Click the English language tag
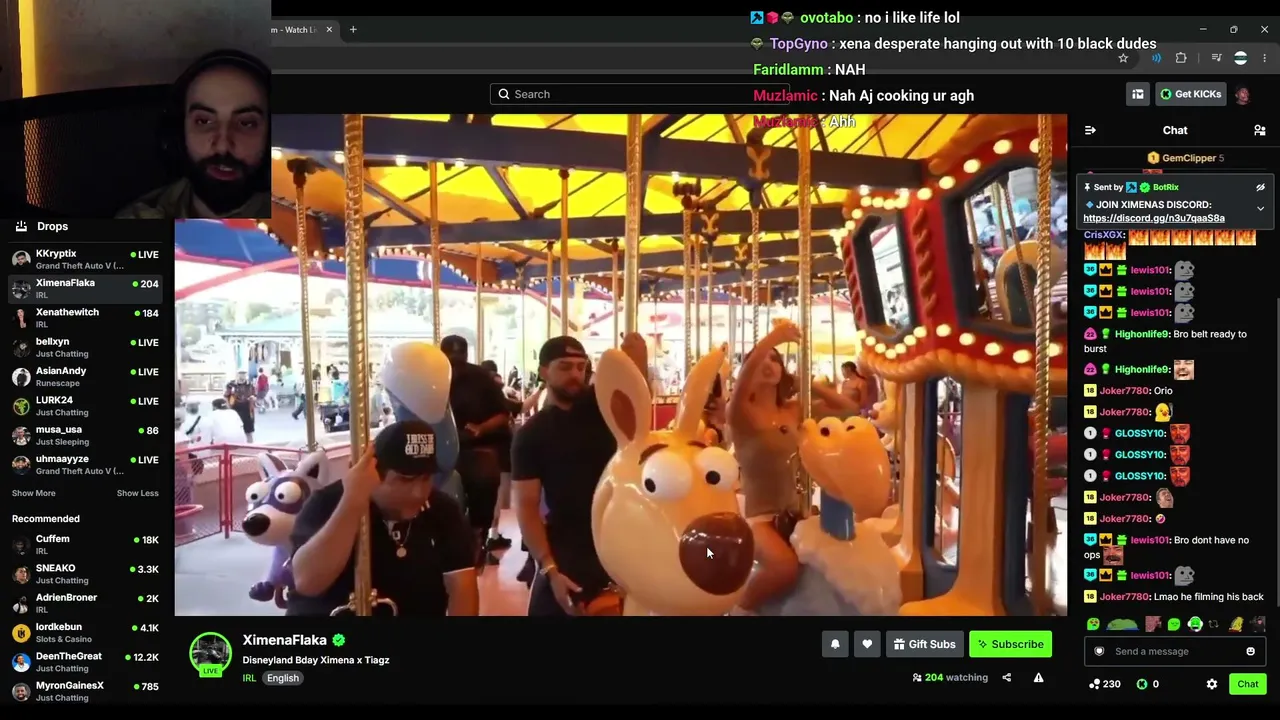 click(282, 678)
